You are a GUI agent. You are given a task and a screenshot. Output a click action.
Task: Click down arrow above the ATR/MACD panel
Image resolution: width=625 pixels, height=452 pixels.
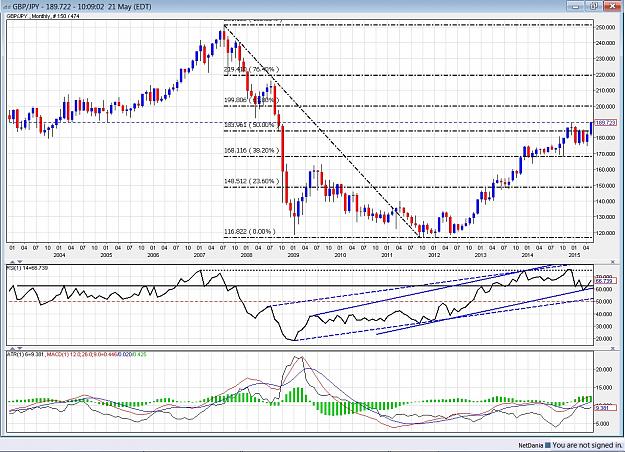point(20,348)
